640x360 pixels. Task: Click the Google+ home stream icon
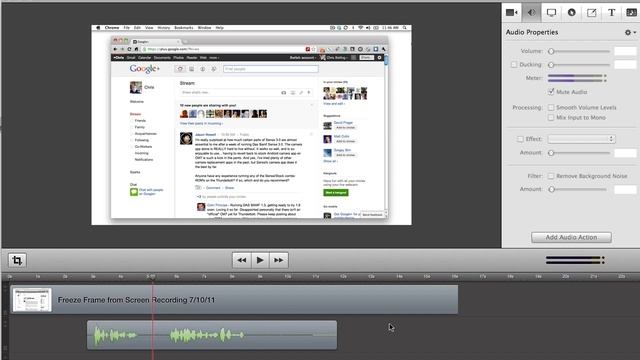pos(180,69)
